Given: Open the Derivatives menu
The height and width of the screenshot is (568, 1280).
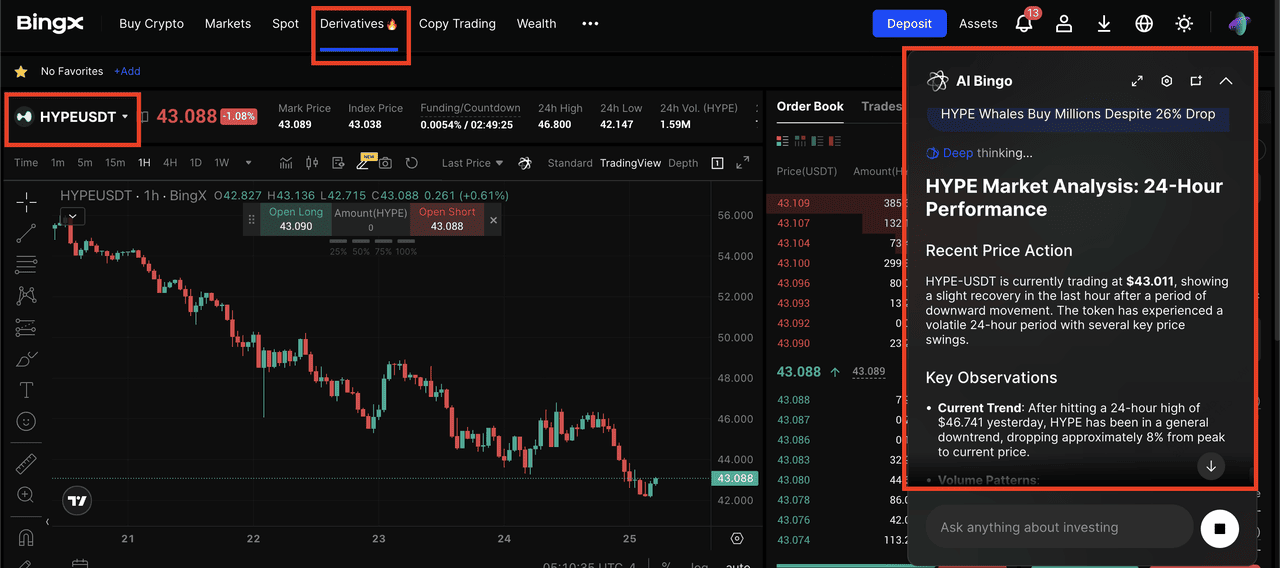Looking at the screenshot, I should pos(359,23).
